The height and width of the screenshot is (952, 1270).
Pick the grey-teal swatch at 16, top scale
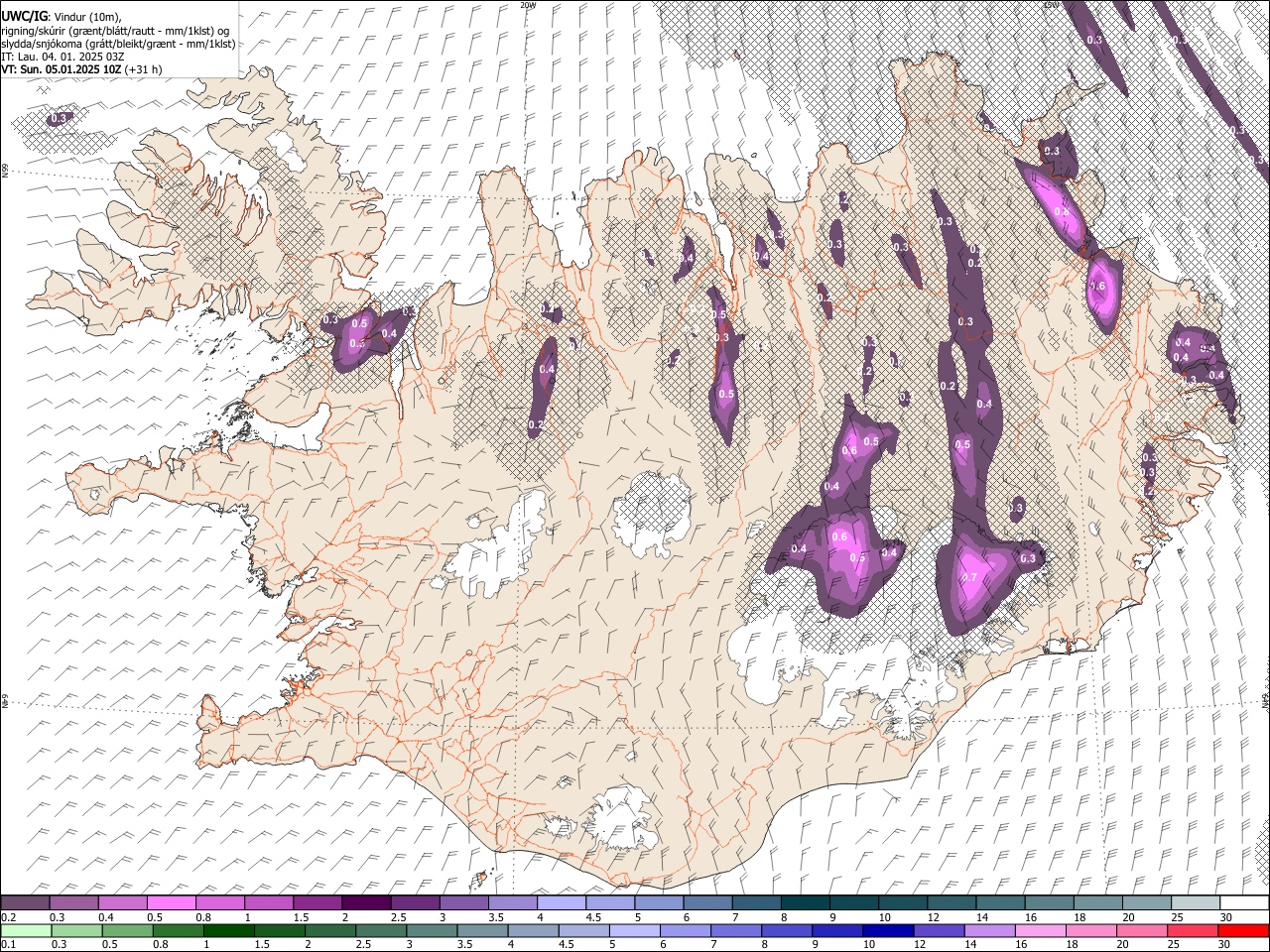(x=1049, y=903)
